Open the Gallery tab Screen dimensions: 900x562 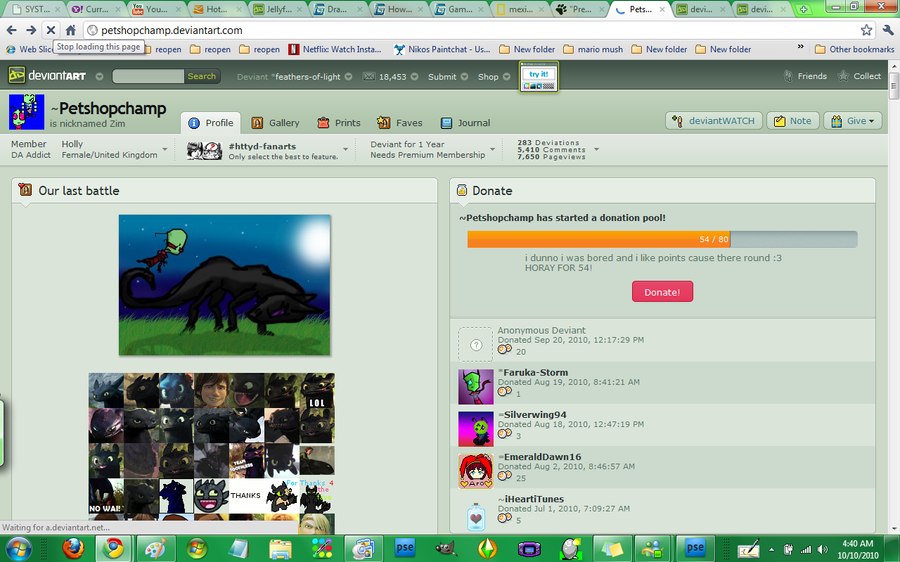tap(276, 123)
